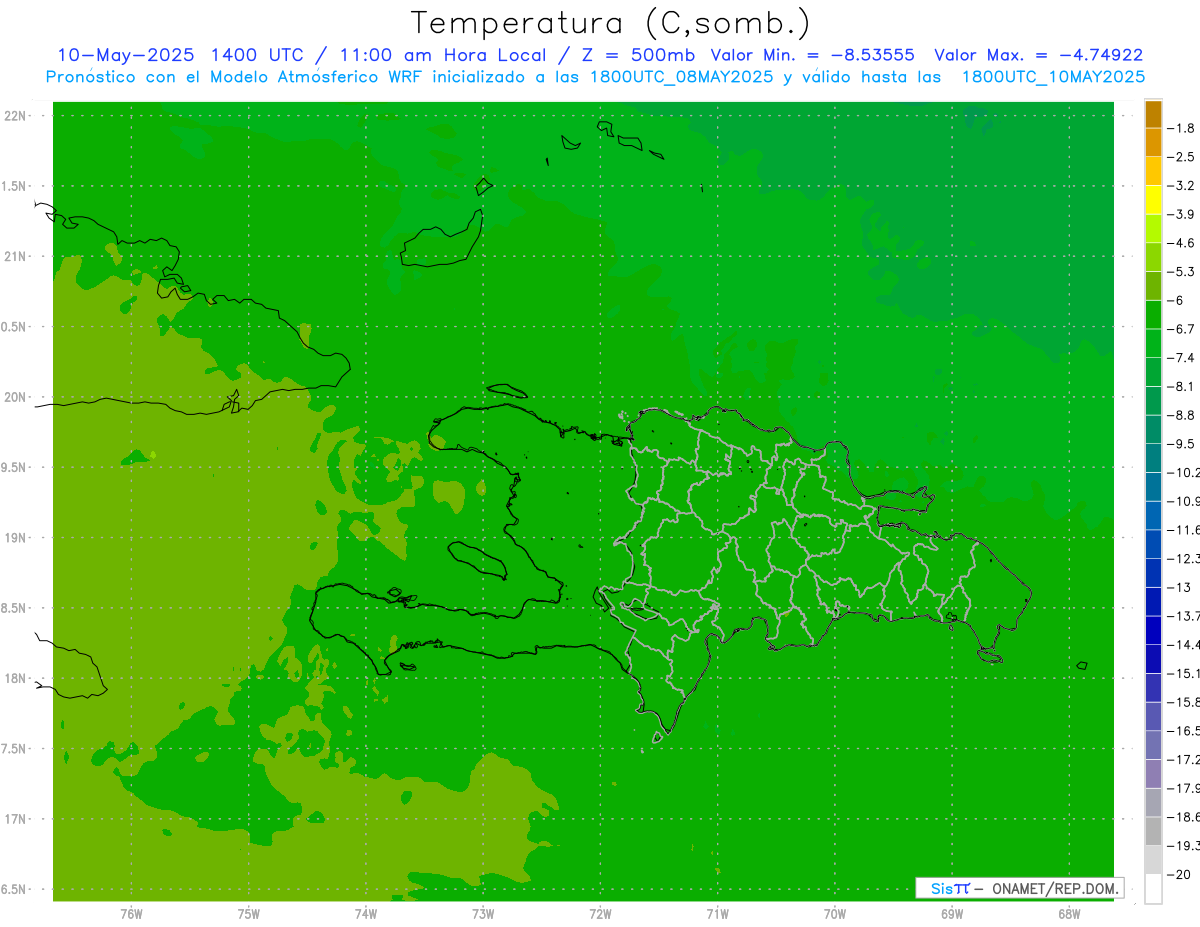The width and height of the screenshot is (1200, 927).
Task: Click the "75W" longitude axis label
Action: pos(249,913)
